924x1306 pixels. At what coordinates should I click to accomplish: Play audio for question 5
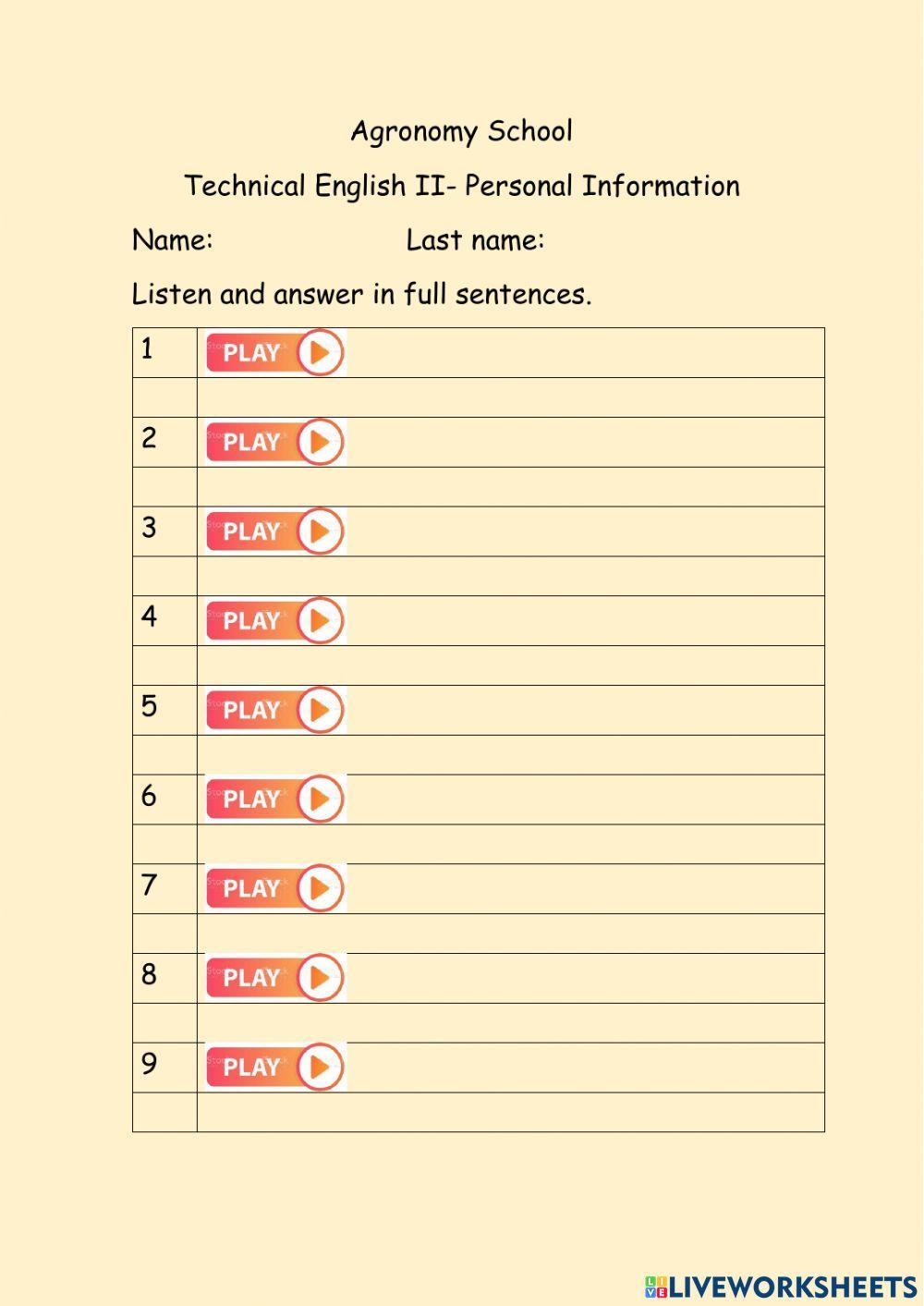[x=274, y=710]
